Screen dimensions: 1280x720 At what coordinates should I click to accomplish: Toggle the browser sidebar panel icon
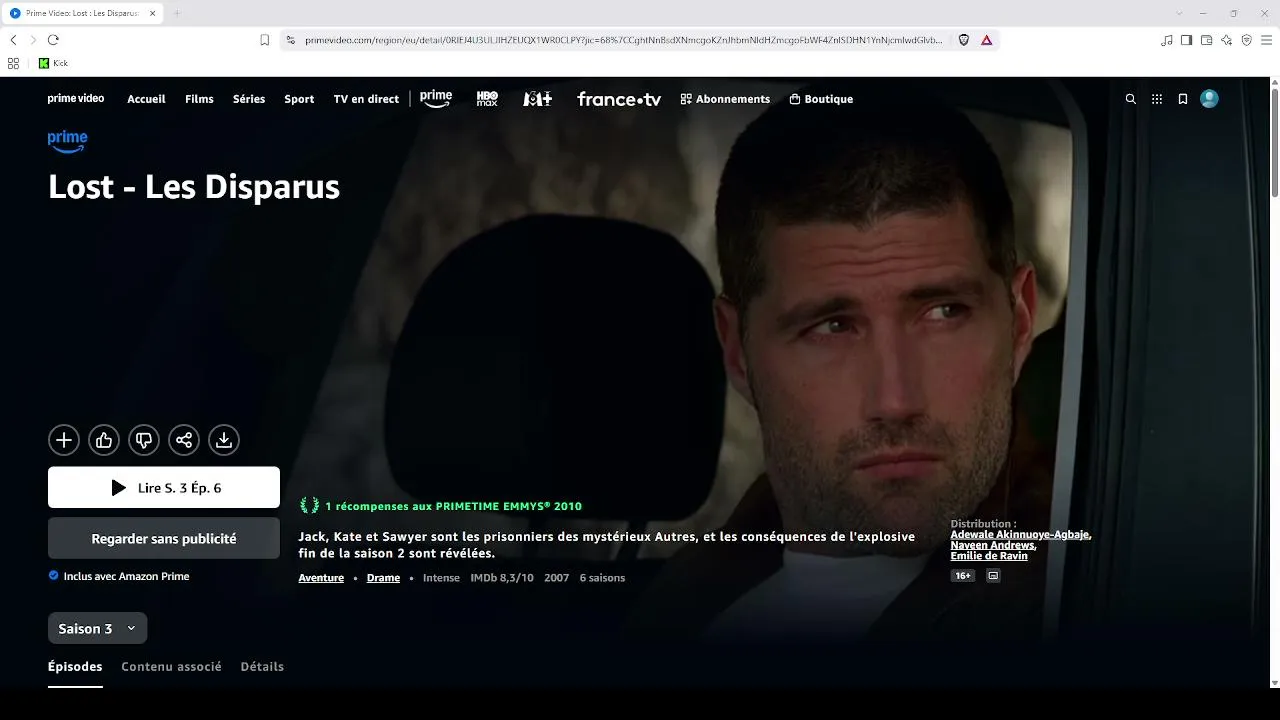[x=1187, y=40]
